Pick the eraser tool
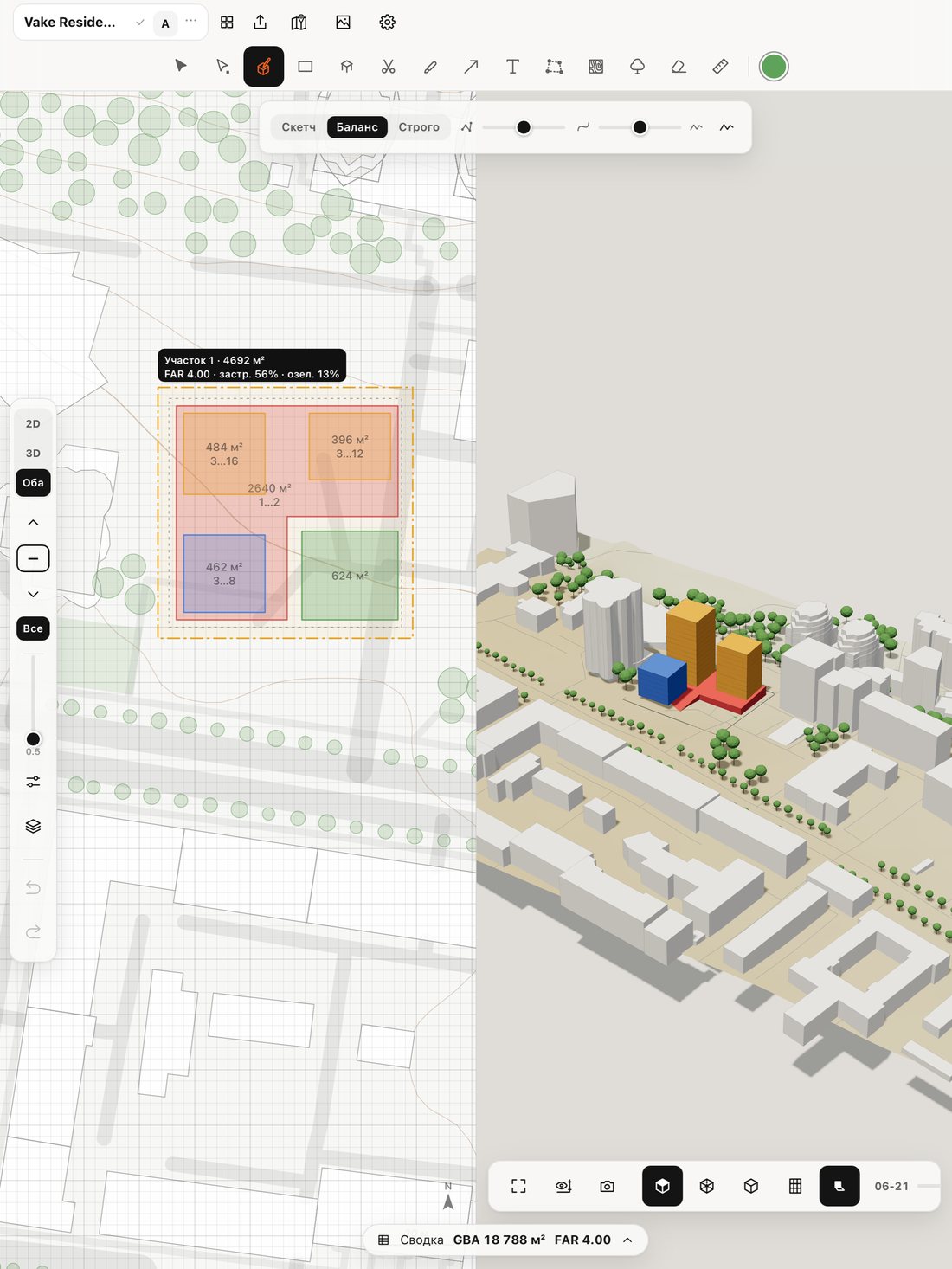The width and height of the screenshot is (952, 1269). [679, 67]
